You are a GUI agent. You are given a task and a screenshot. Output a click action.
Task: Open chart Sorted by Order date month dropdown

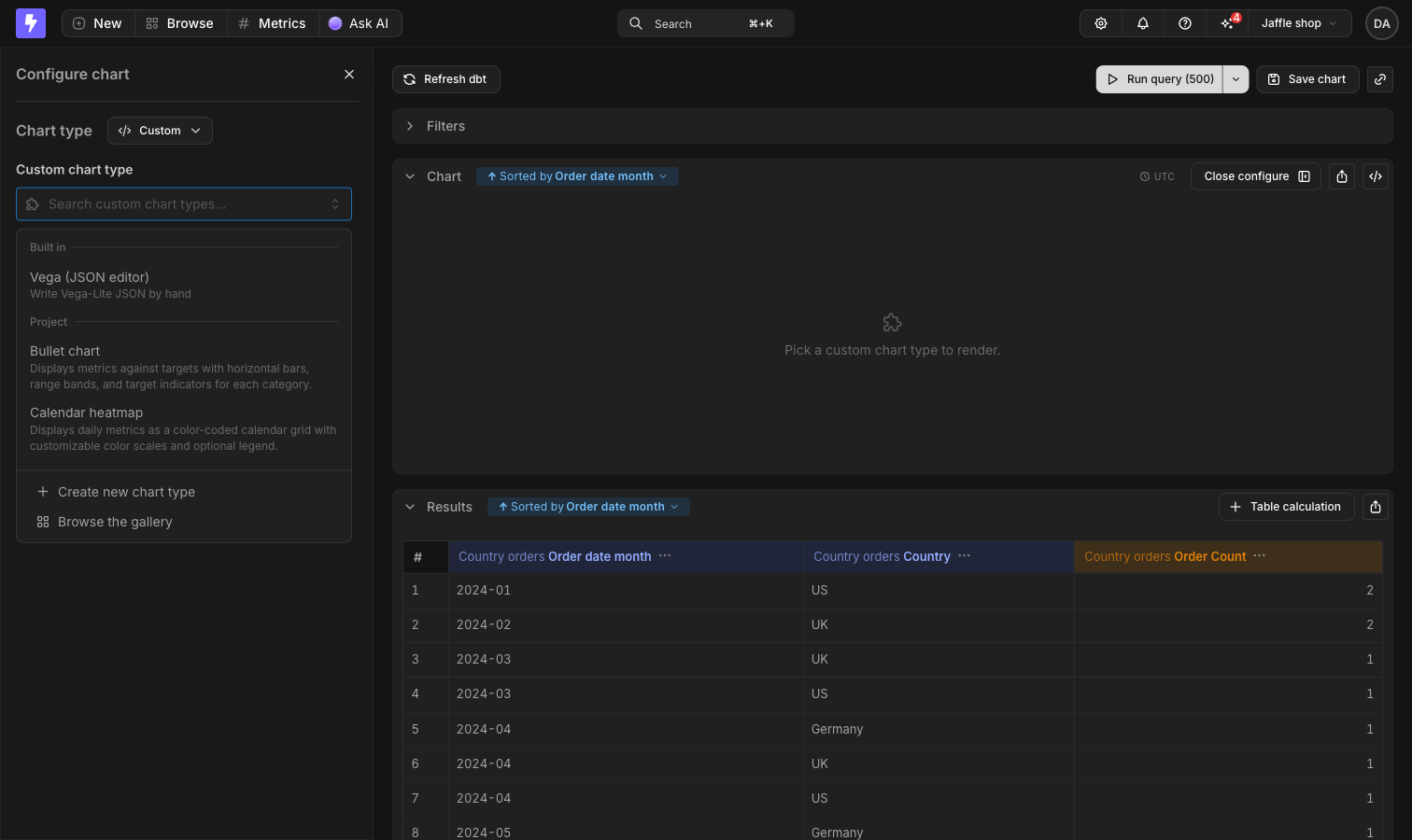tap(577, 176)
